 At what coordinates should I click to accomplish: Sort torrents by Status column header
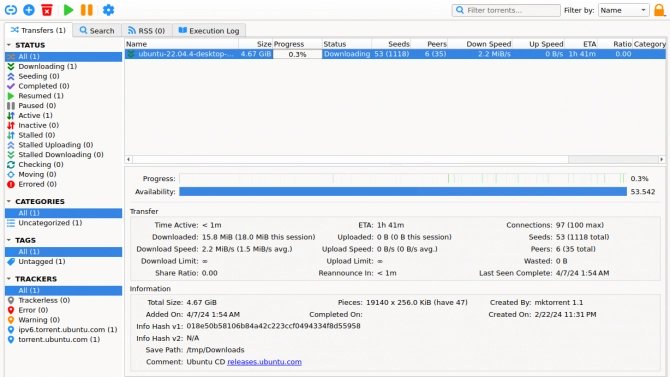tap(347, 44)
